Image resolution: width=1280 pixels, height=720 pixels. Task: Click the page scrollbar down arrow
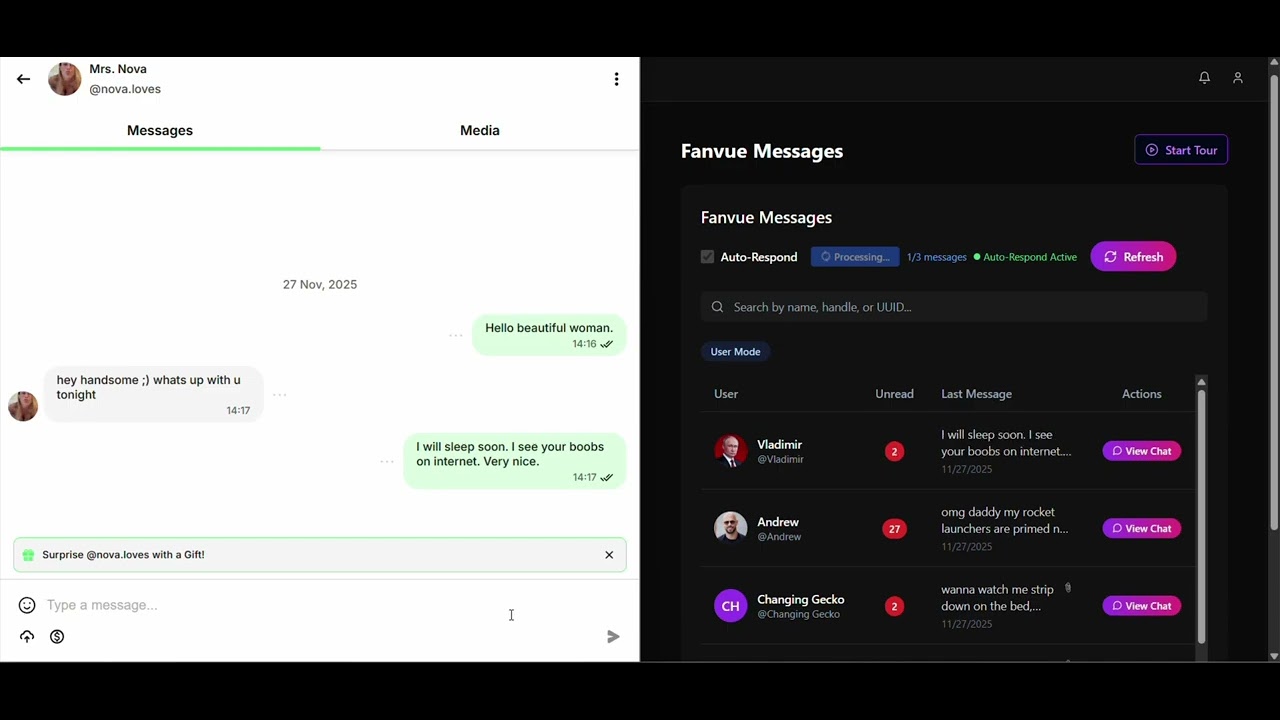[1274, 656]
